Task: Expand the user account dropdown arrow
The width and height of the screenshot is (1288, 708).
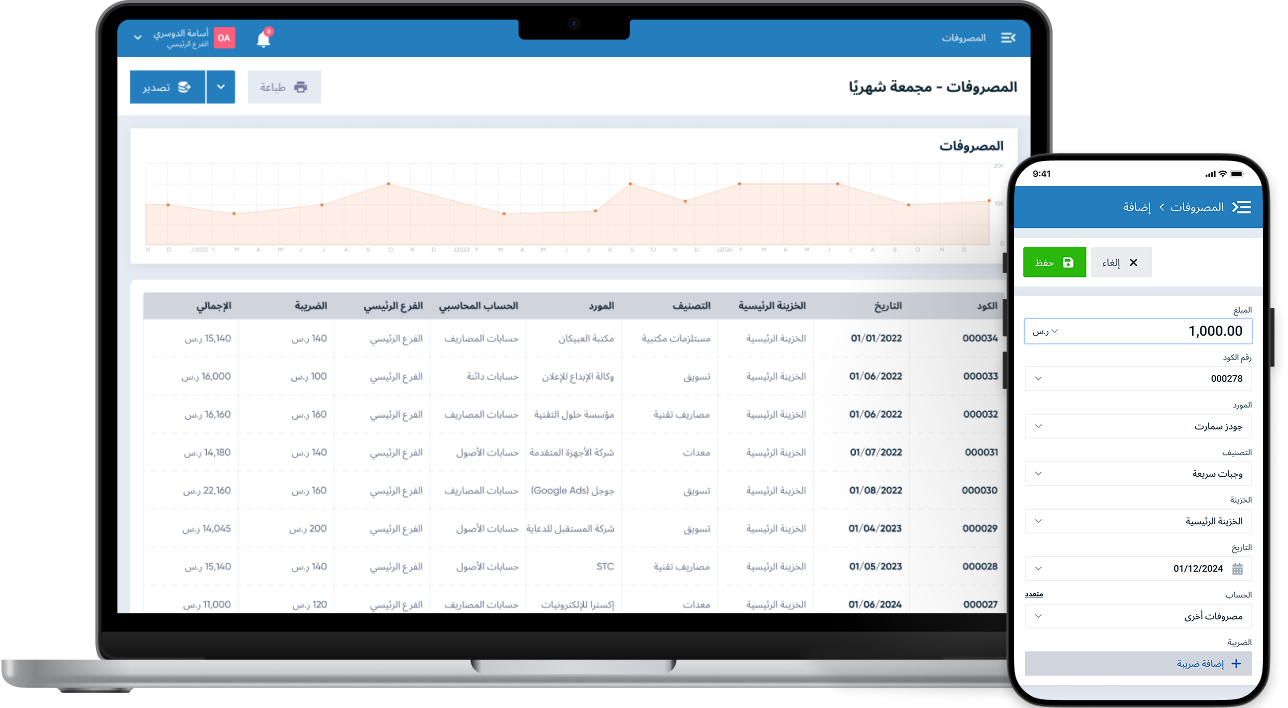Action: click(x=138, y=38)
